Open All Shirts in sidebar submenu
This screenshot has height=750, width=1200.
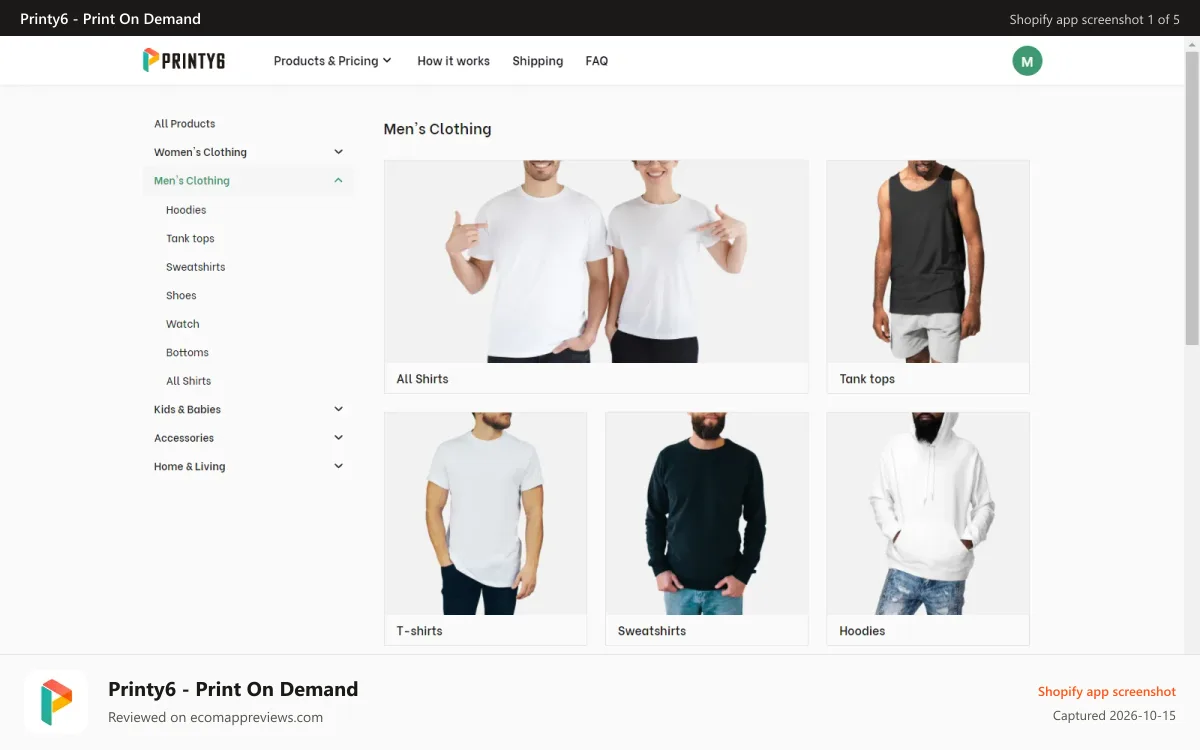[188, 381]
